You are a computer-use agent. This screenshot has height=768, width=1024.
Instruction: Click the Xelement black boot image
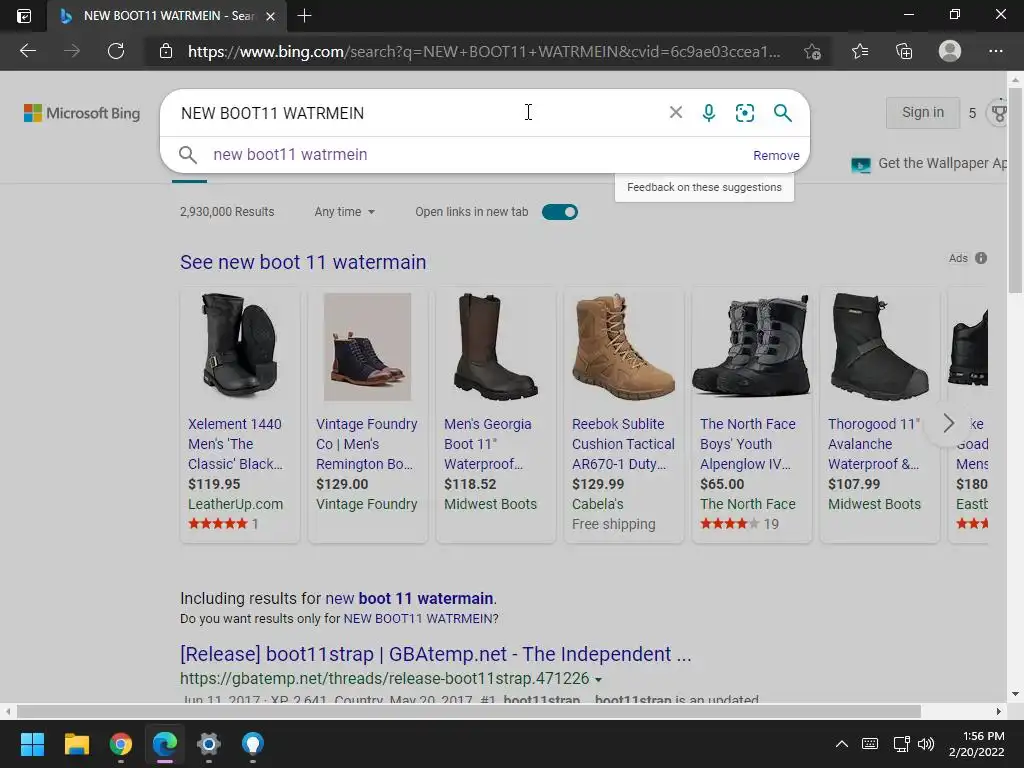click(x=240, y=345)
